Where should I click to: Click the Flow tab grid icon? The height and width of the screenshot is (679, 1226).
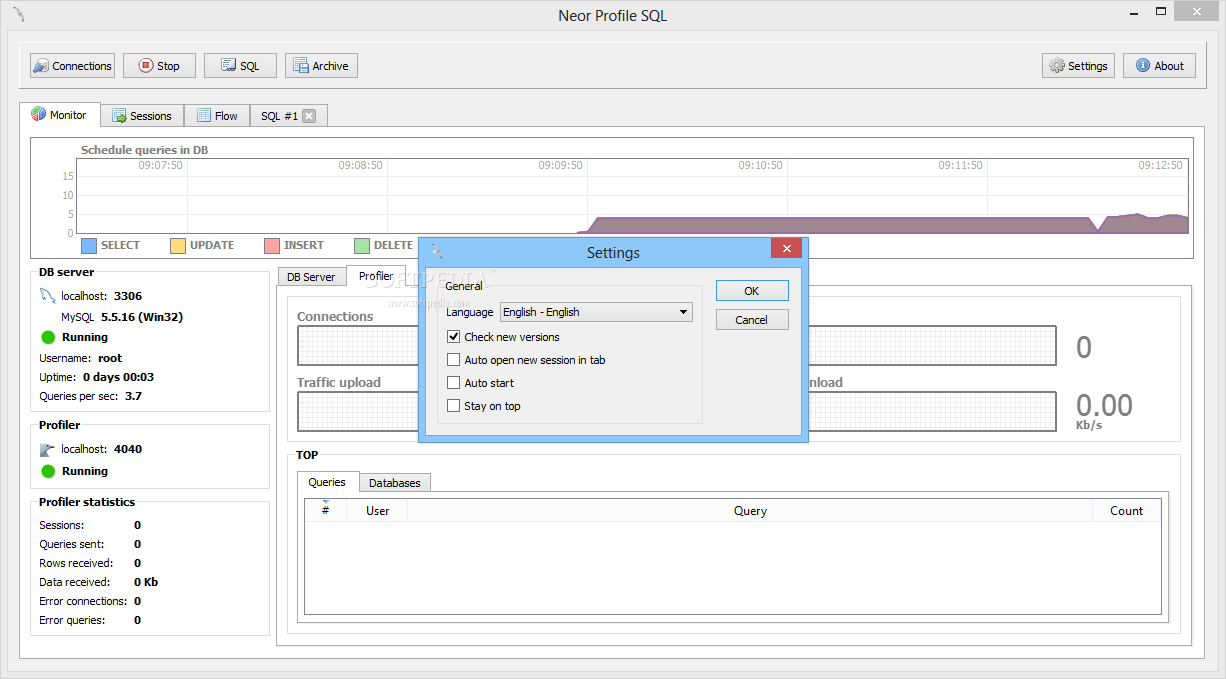[x=203, y=116]
